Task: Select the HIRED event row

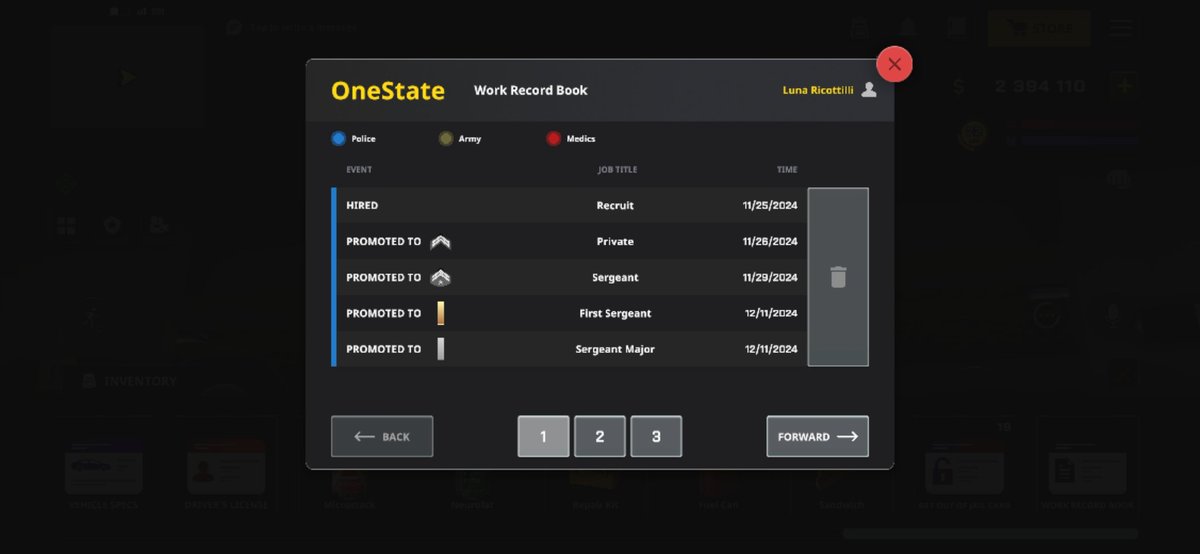Action: [569, 205]
